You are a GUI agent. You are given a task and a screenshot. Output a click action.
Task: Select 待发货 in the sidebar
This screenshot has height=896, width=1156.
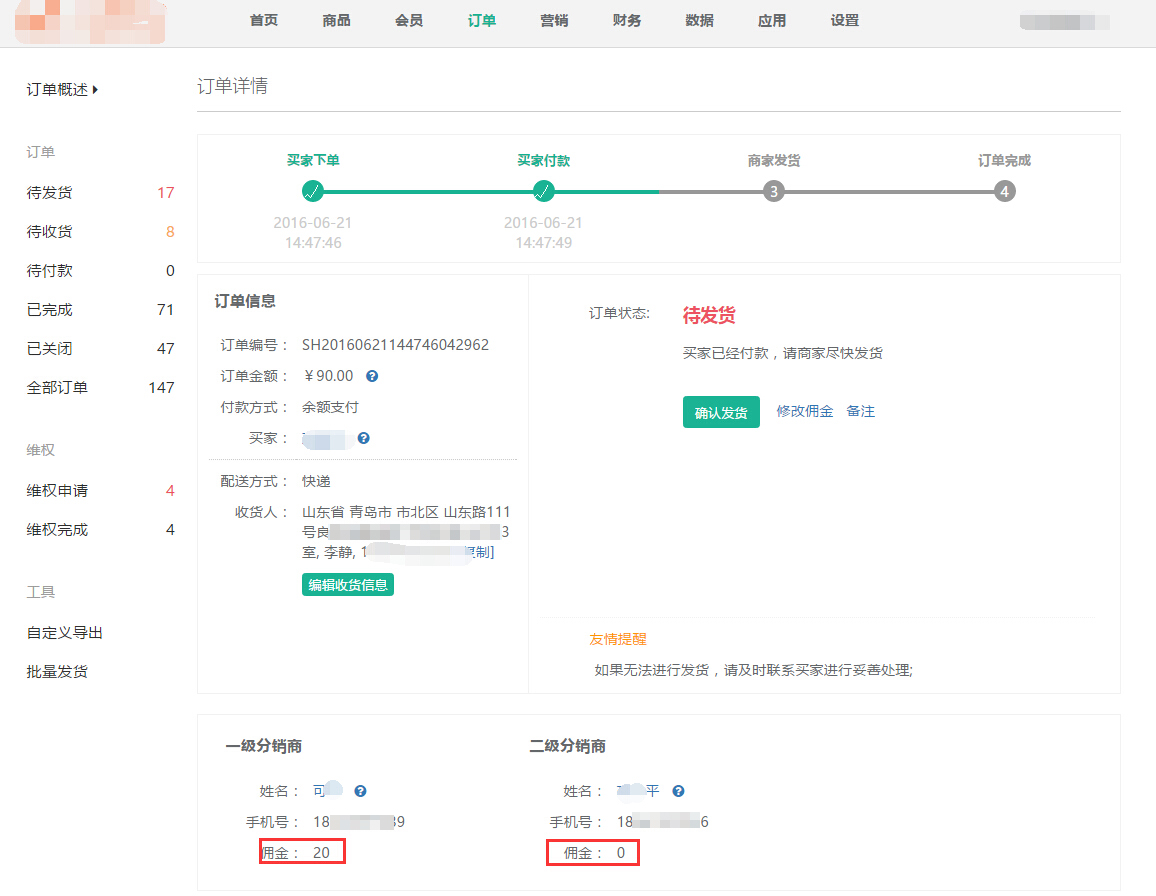point(50,193)
